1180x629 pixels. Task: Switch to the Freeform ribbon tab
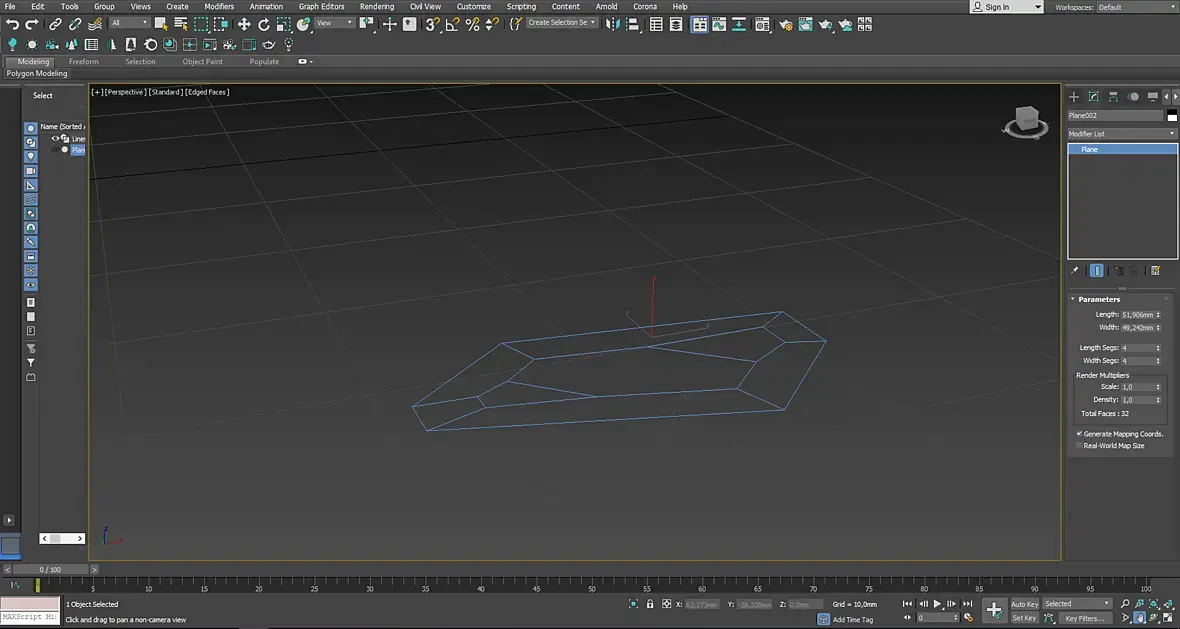click(x=84, y=62)
